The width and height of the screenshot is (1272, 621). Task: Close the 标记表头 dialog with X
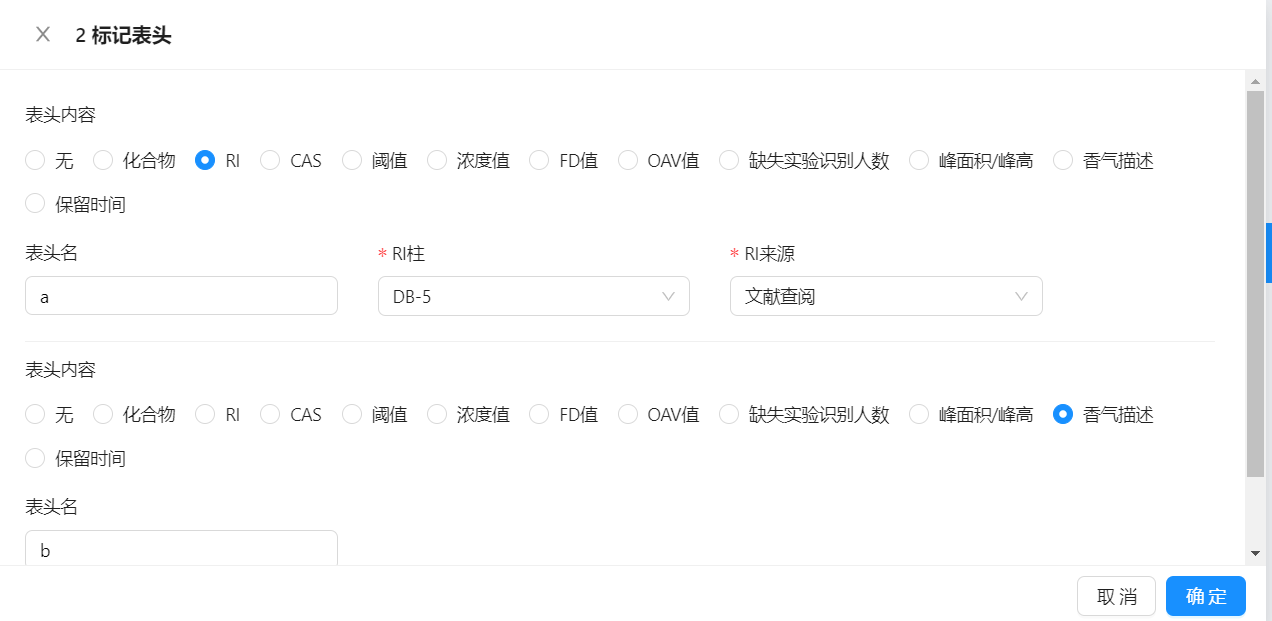pos(42,33)
